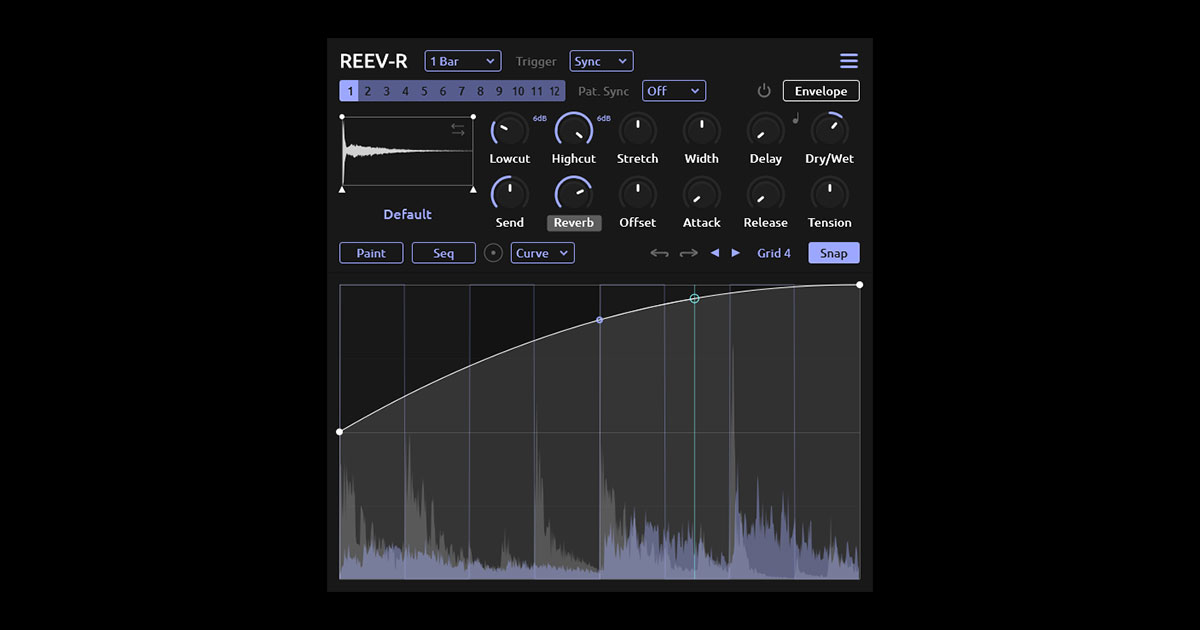Select pattern 2
Viewport: 1200px width, 630px height.
click(x=368, y=91)
